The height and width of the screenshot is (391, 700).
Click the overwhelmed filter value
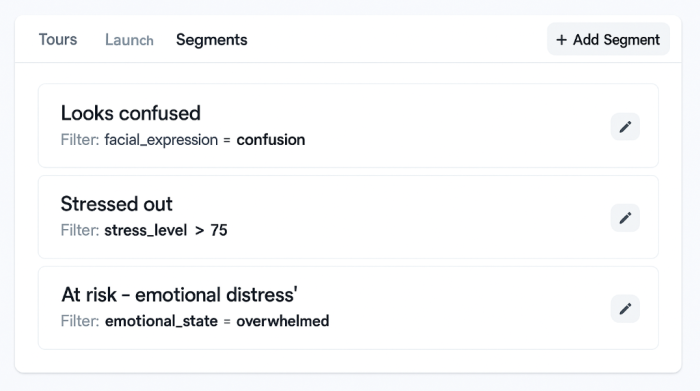283,321
